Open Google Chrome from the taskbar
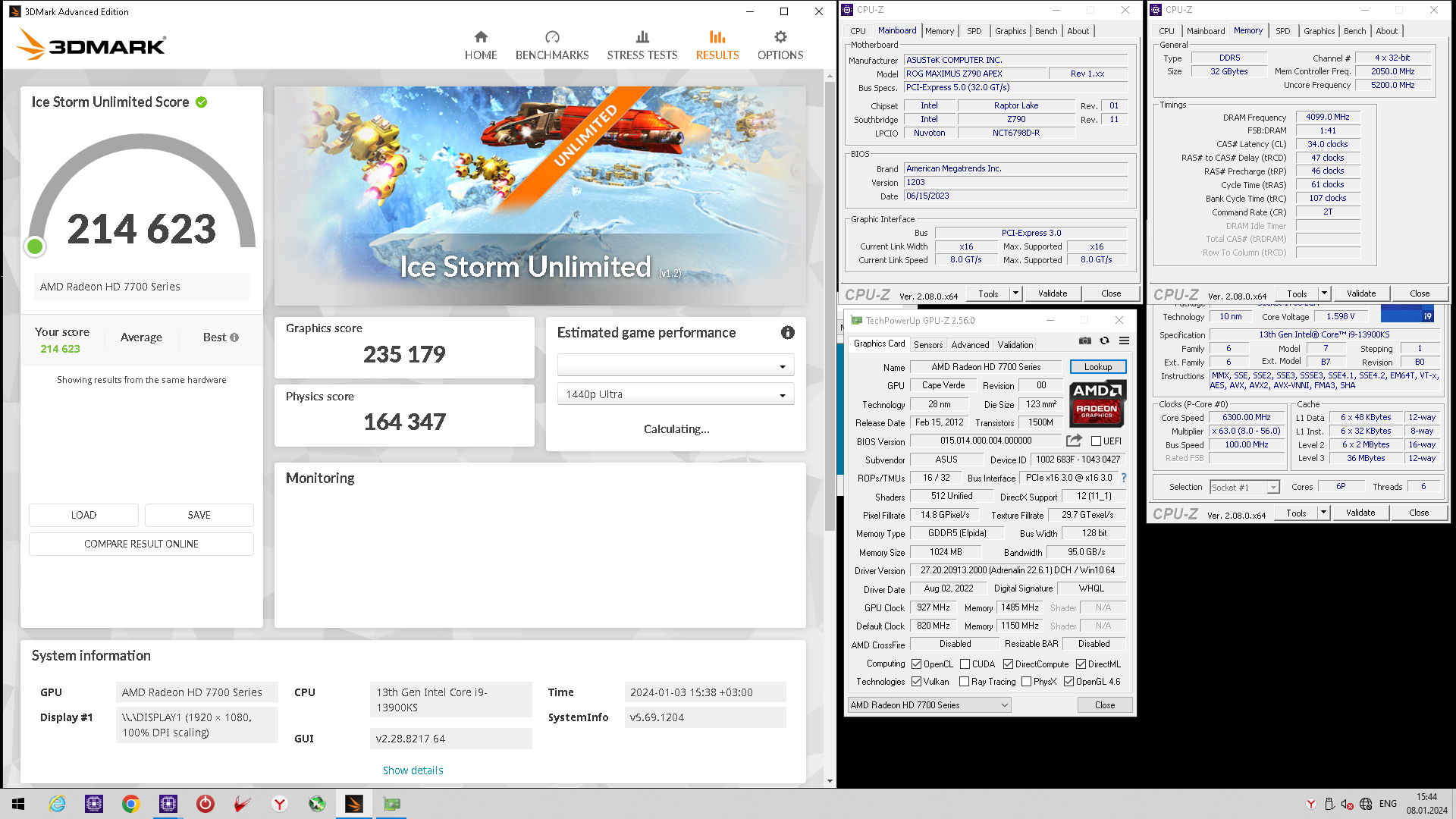Image resolution: width=1456 pixels, height=819 pixels. click(x=130, y=804)
